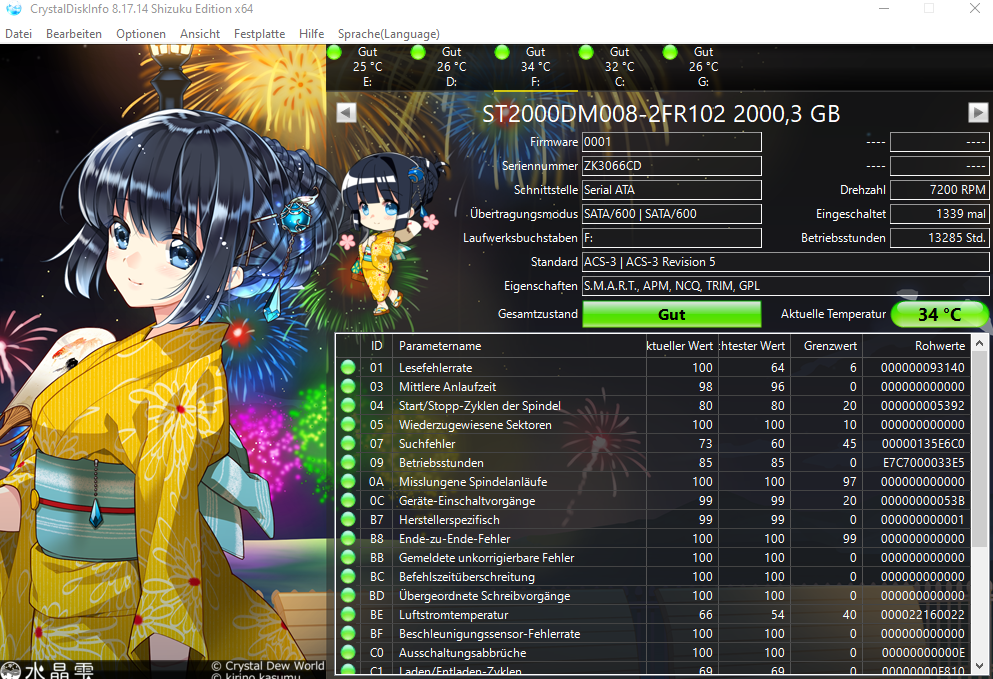Viewport: 993px width, 679px height.
Task: Click the 34 °C temperature button
Action: pyautogui.click(x=939, y=314)
